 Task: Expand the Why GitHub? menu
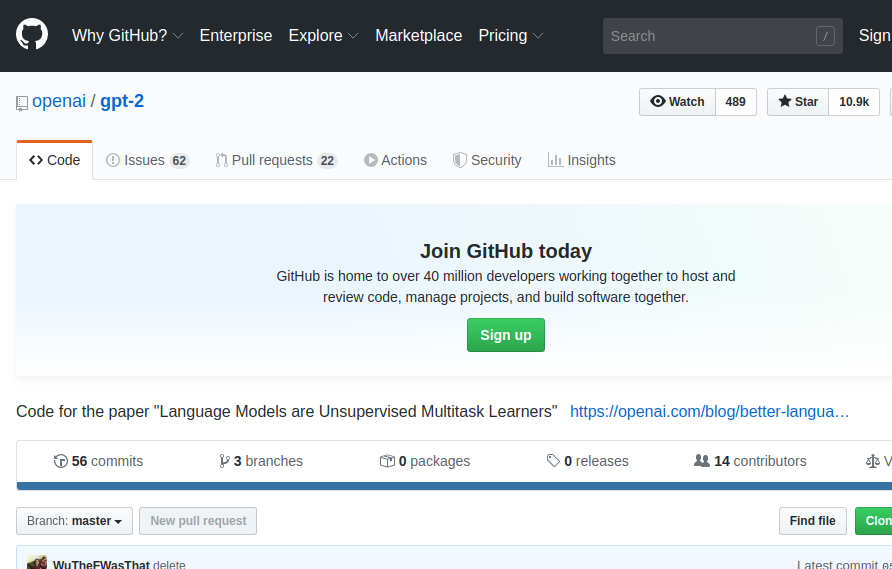click(127, 35)
